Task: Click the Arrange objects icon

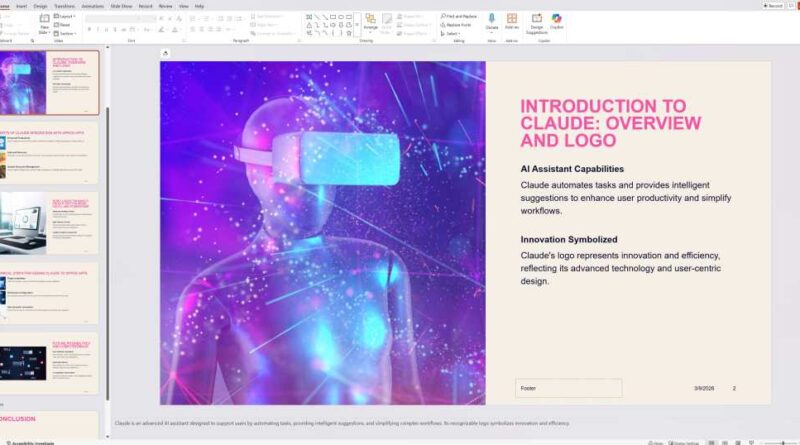Action: (370, 18)
